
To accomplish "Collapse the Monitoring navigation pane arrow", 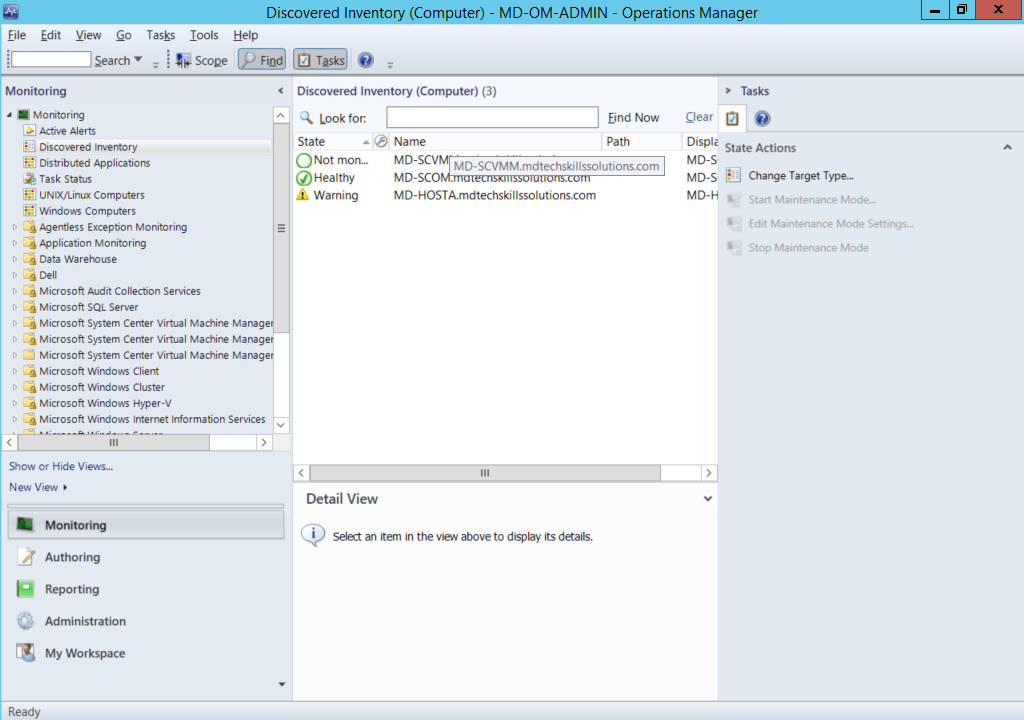I will [281, 91].
